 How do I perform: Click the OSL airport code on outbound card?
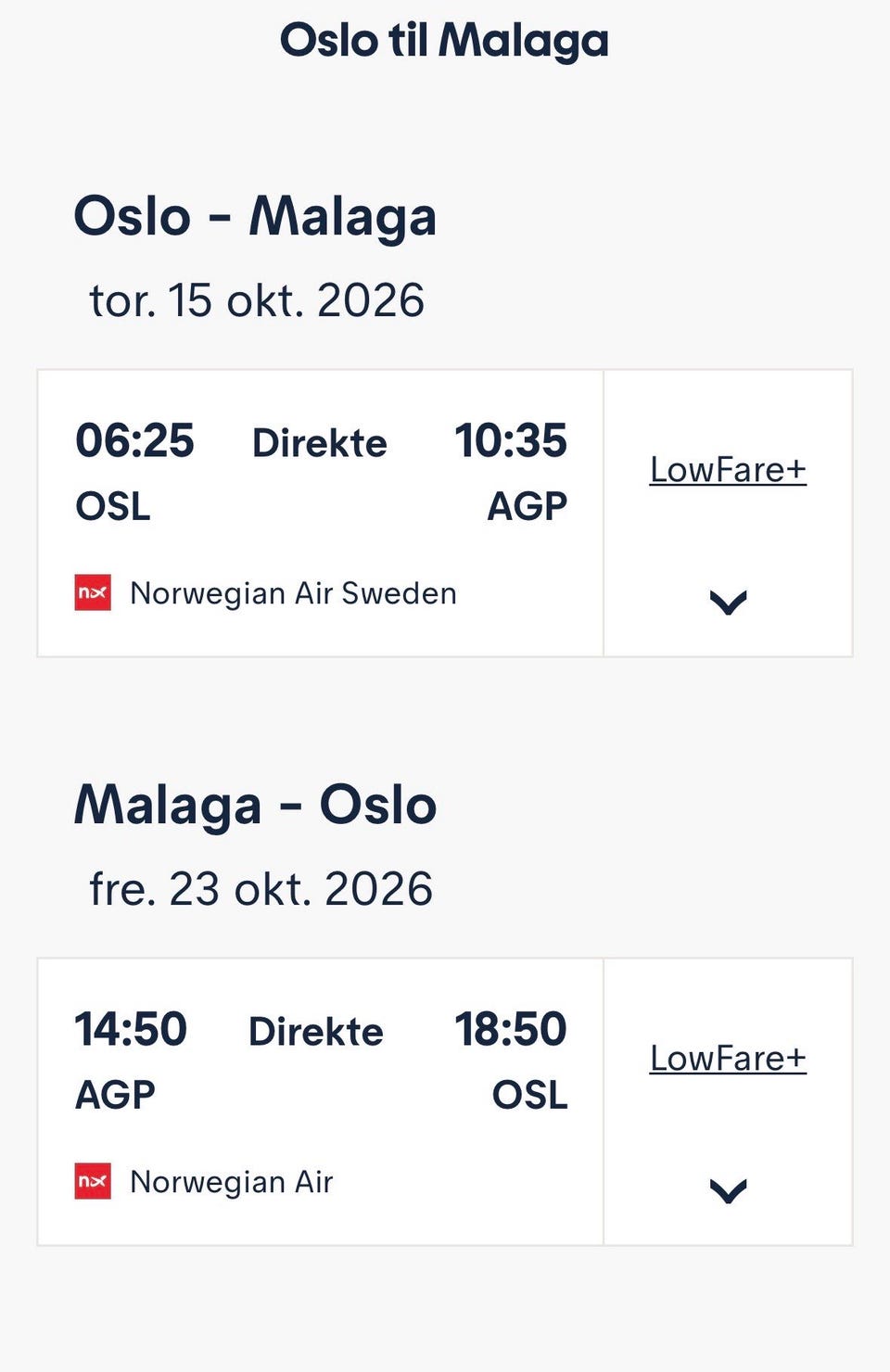point(112,507)
